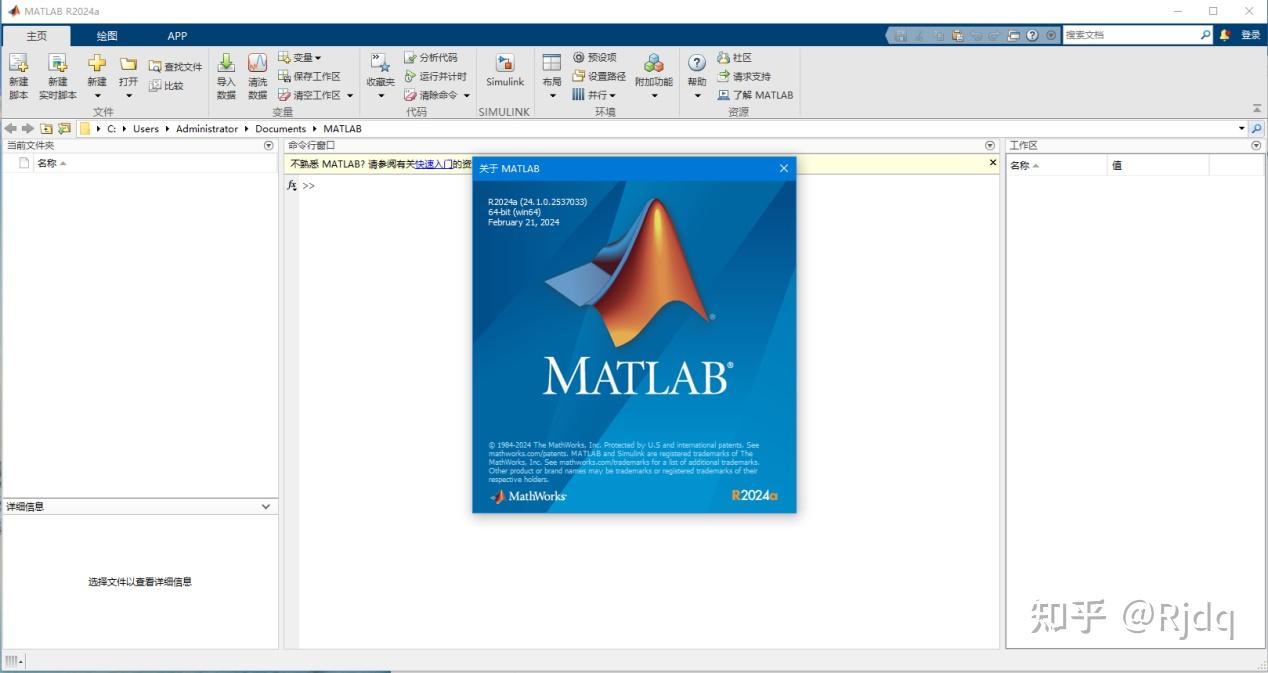The image size is (1268, 673).
Task: Close the 关于 MATLAB dialog
Action: pos(784,168)
